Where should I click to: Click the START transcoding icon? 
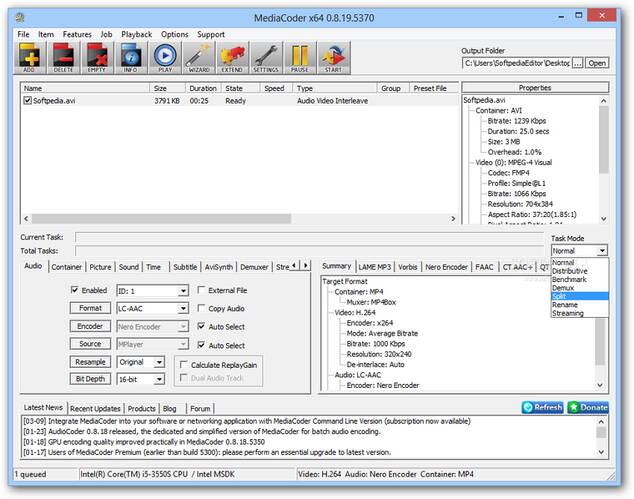[x=334, y=57]
